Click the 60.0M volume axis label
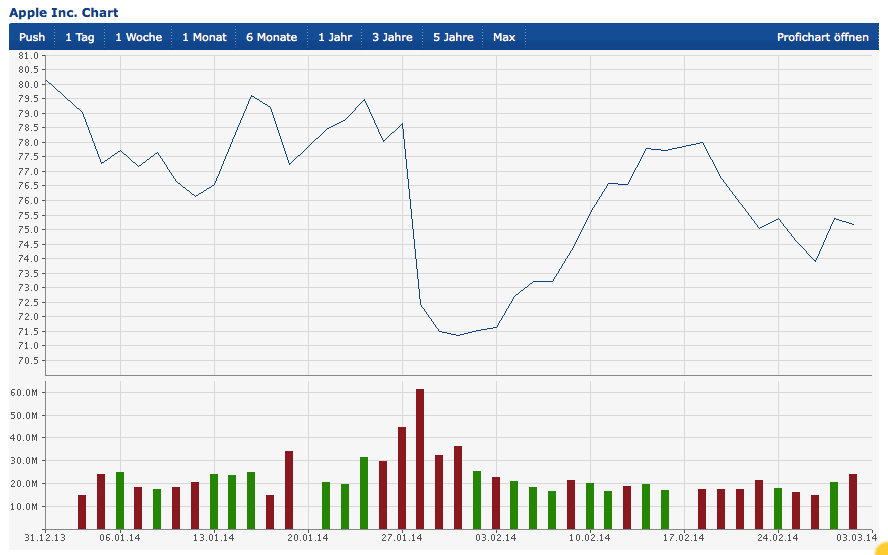Screen dimensions: 888x555 (25, 392)
